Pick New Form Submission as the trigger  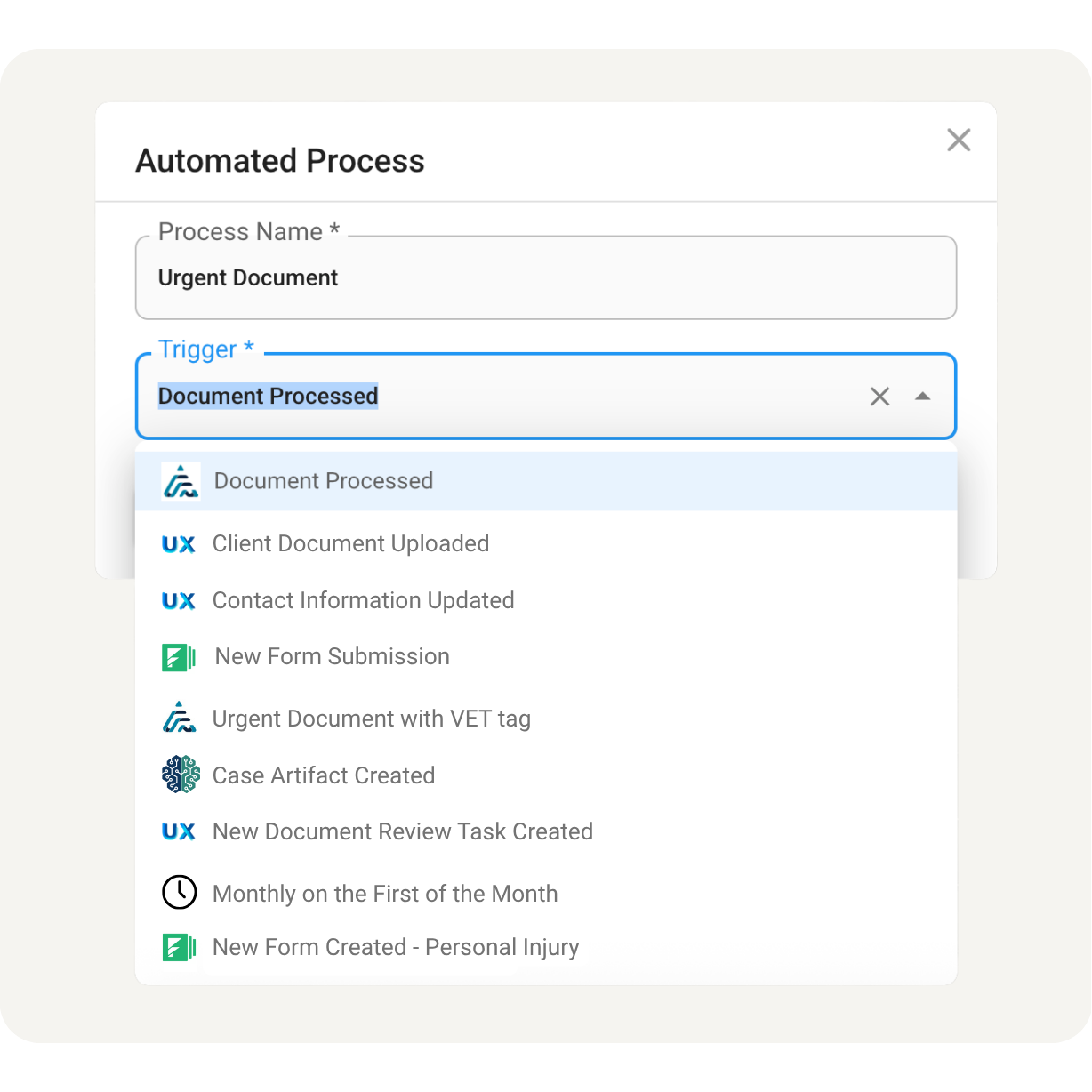332,657
